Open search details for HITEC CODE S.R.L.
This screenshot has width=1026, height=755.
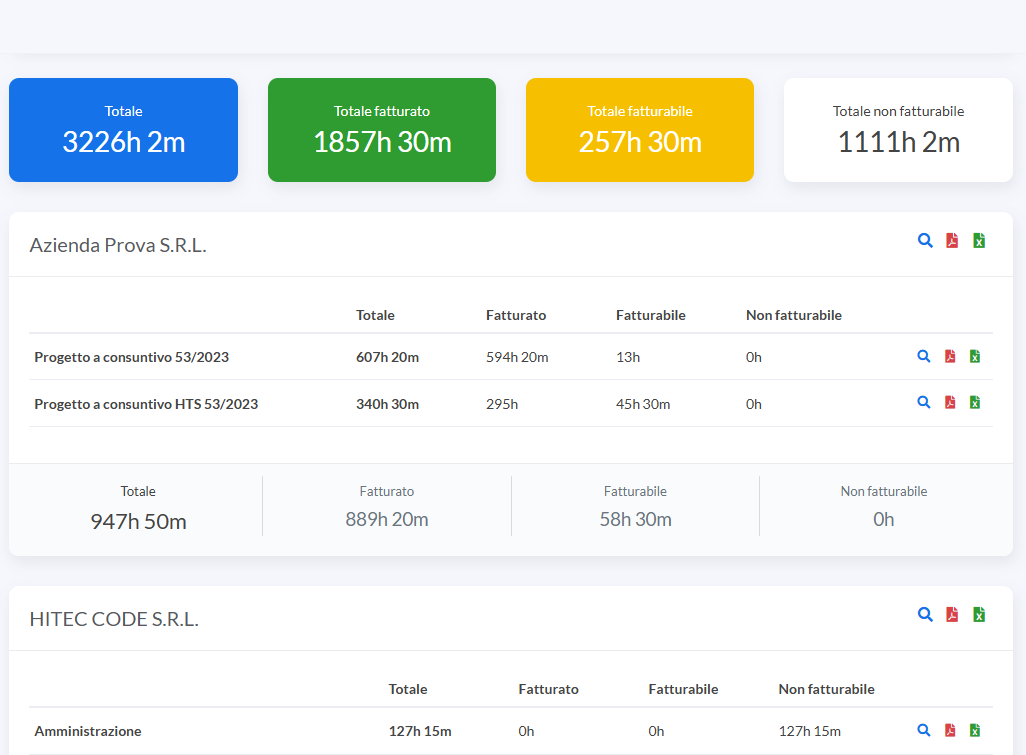[925, 614]
